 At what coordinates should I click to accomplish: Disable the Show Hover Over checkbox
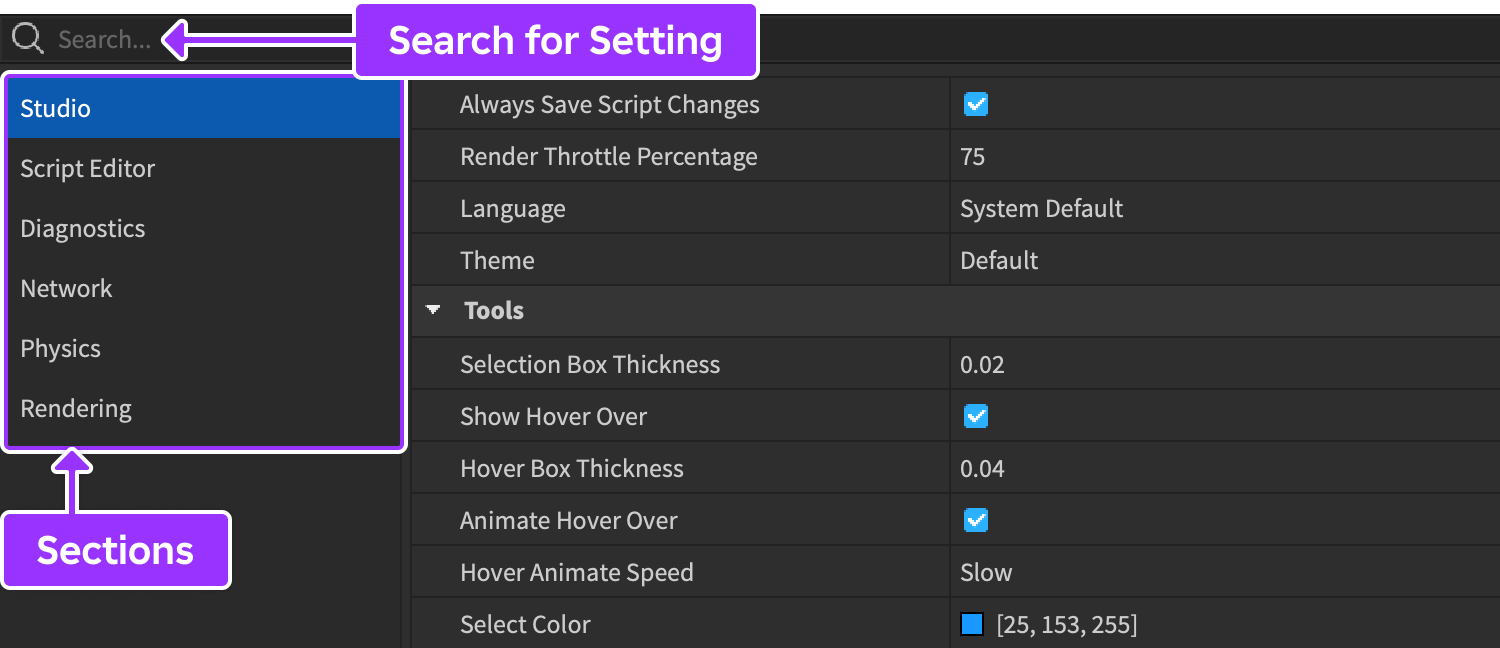pyautogui.click(x=976, y=416)
